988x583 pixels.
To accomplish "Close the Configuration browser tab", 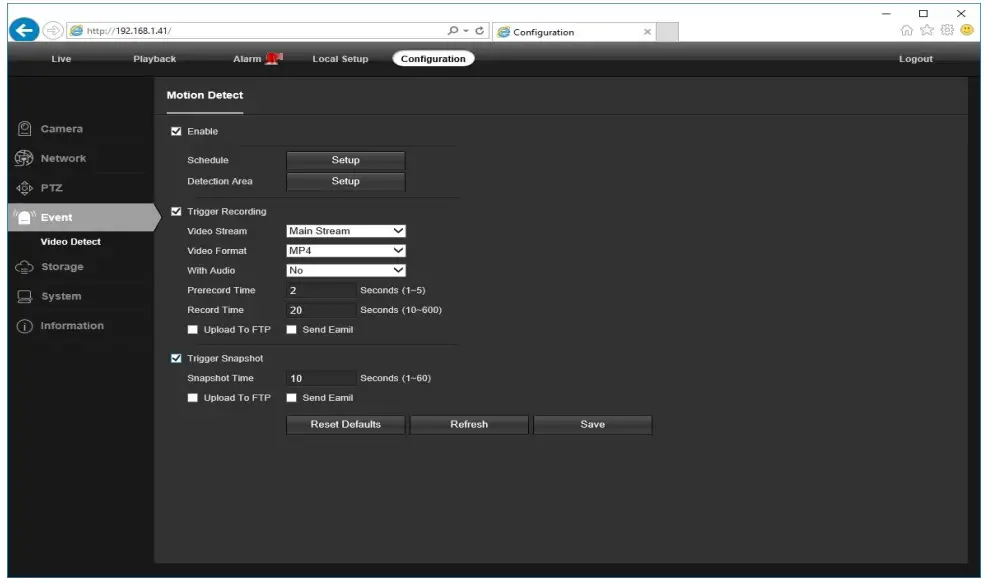I will (647, 32).
